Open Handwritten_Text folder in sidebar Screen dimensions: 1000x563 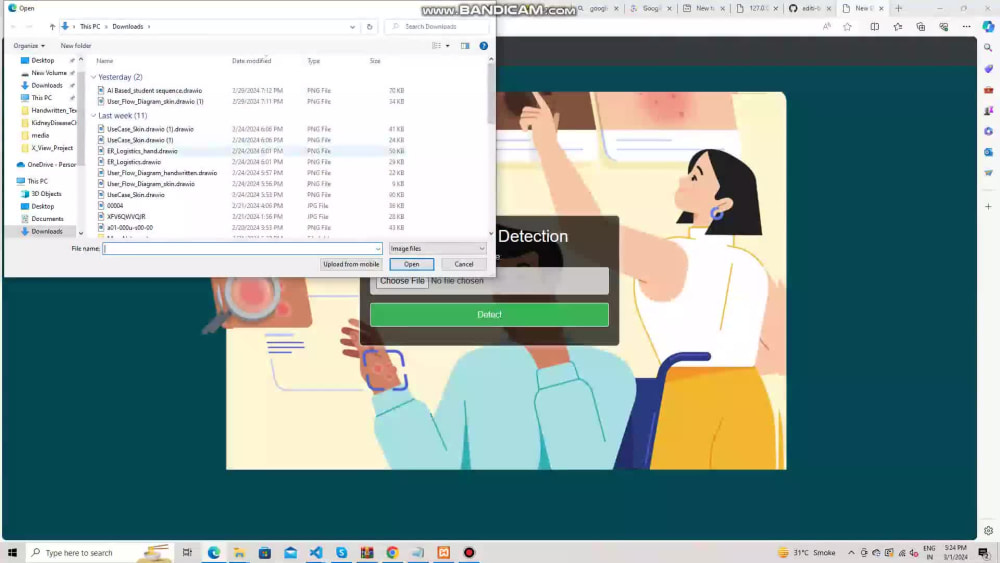pos(54,110)
